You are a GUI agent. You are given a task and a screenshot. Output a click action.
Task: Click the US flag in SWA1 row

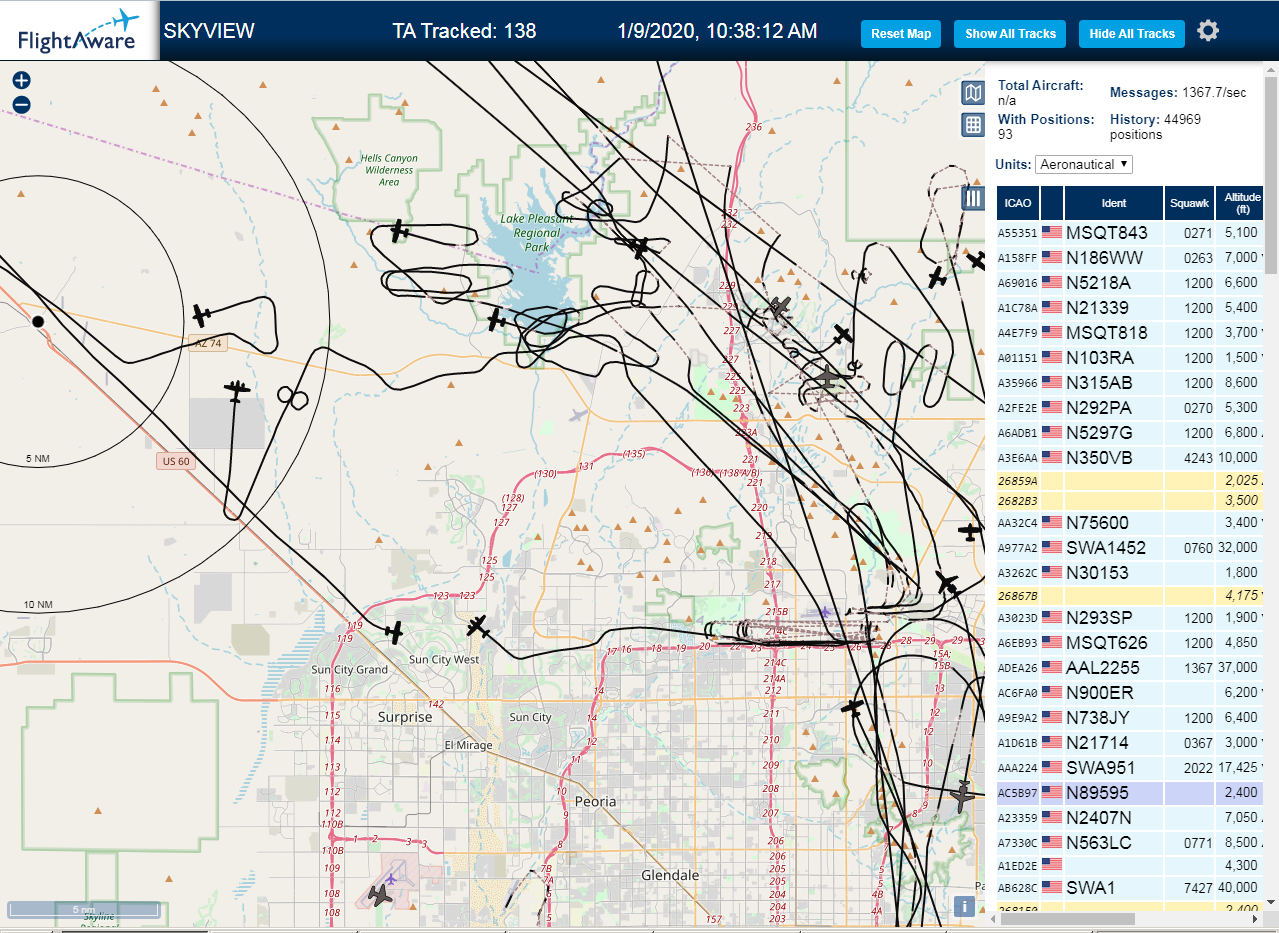[x=1052, y=887]
